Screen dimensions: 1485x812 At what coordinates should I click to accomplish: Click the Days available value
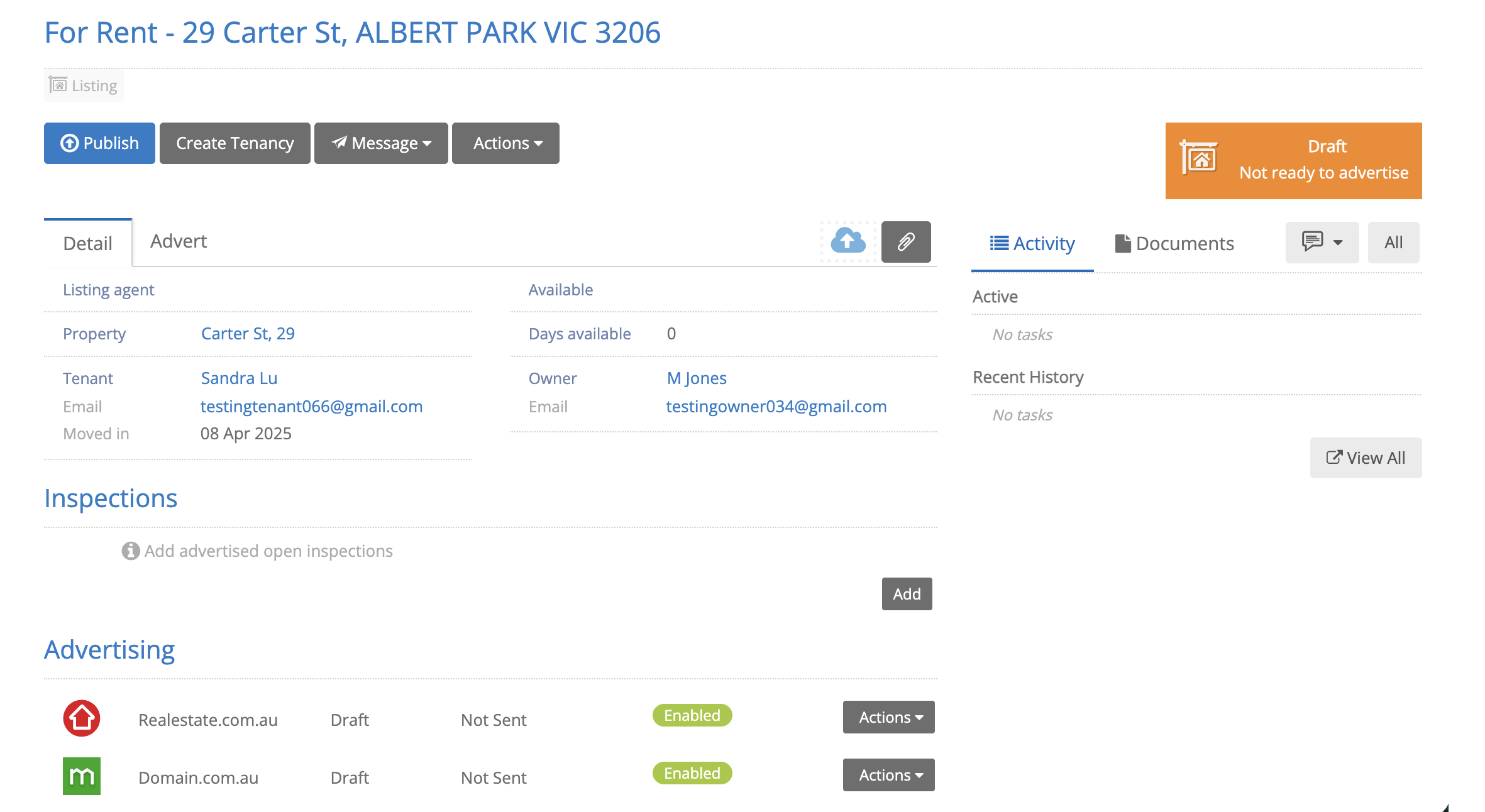click(x=671, y=334)
